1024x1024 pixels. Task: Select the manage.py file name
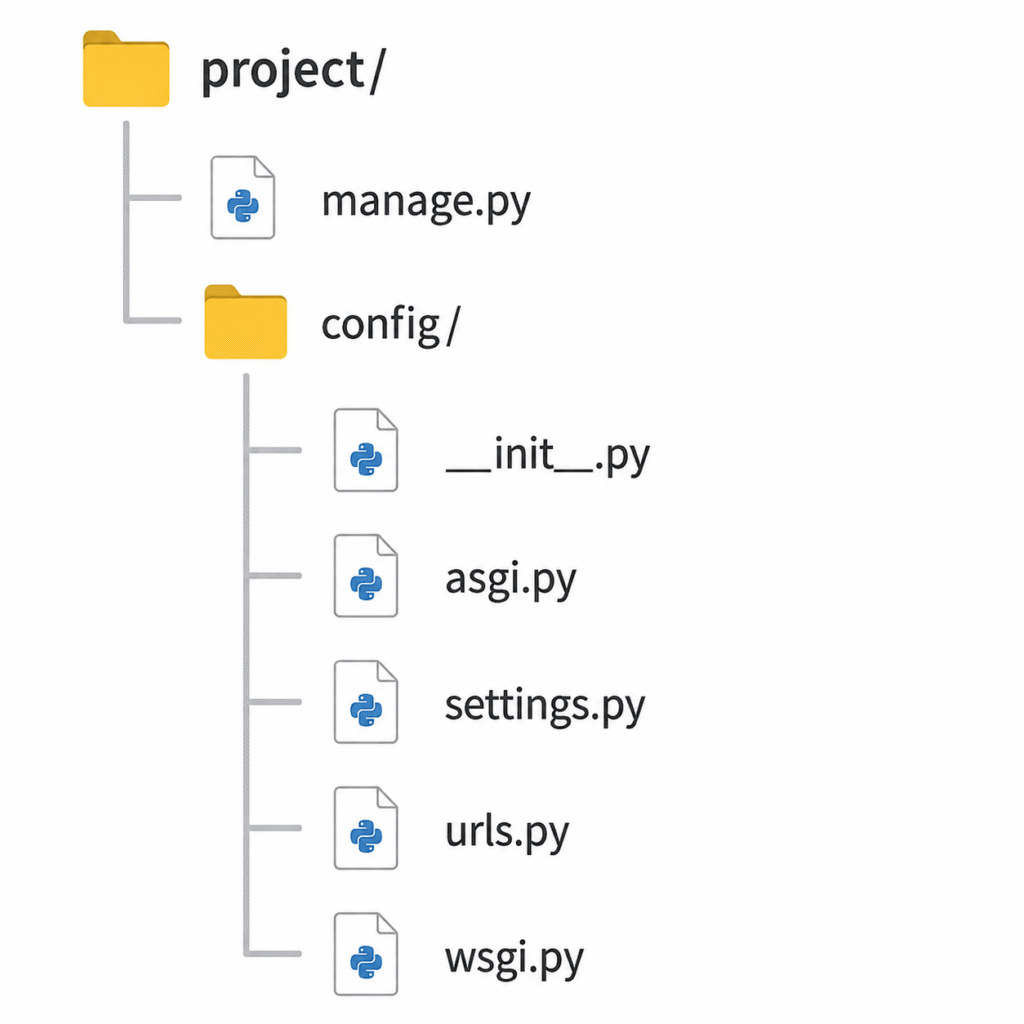pos(426,202)
